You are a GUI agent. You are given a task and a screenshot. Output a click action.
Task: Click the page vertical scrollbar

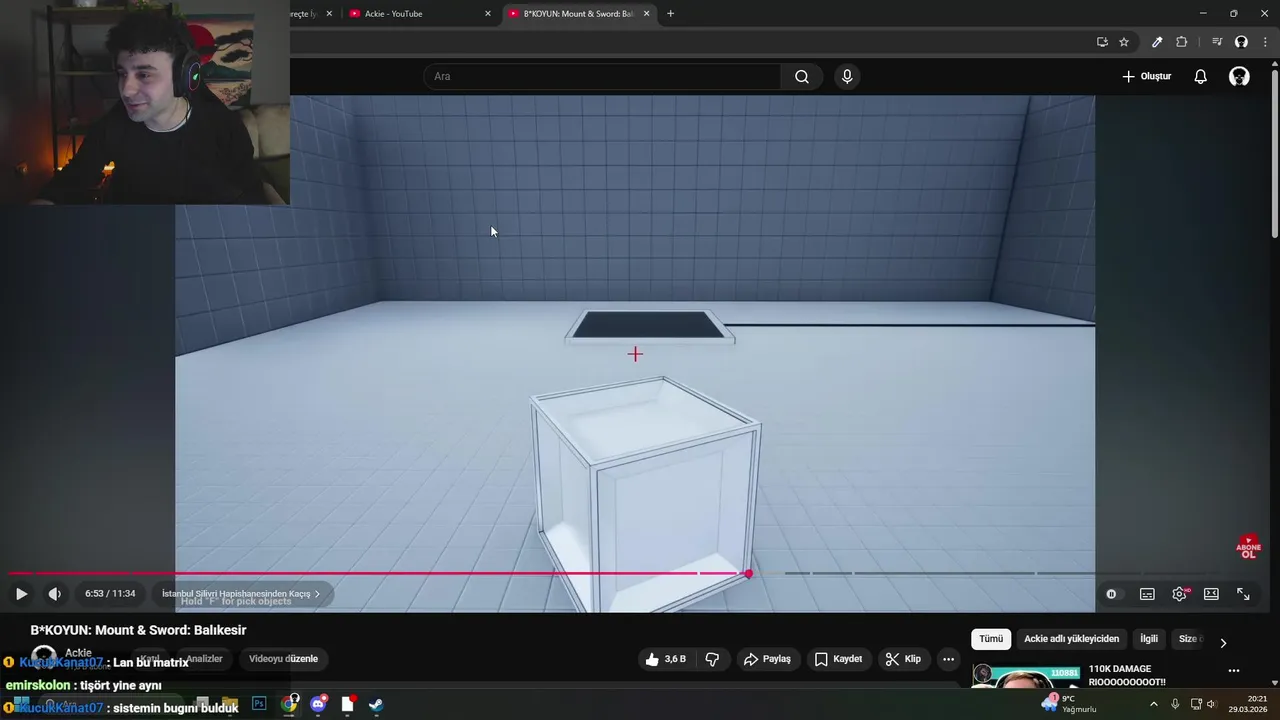click(x=1274, y=150)
